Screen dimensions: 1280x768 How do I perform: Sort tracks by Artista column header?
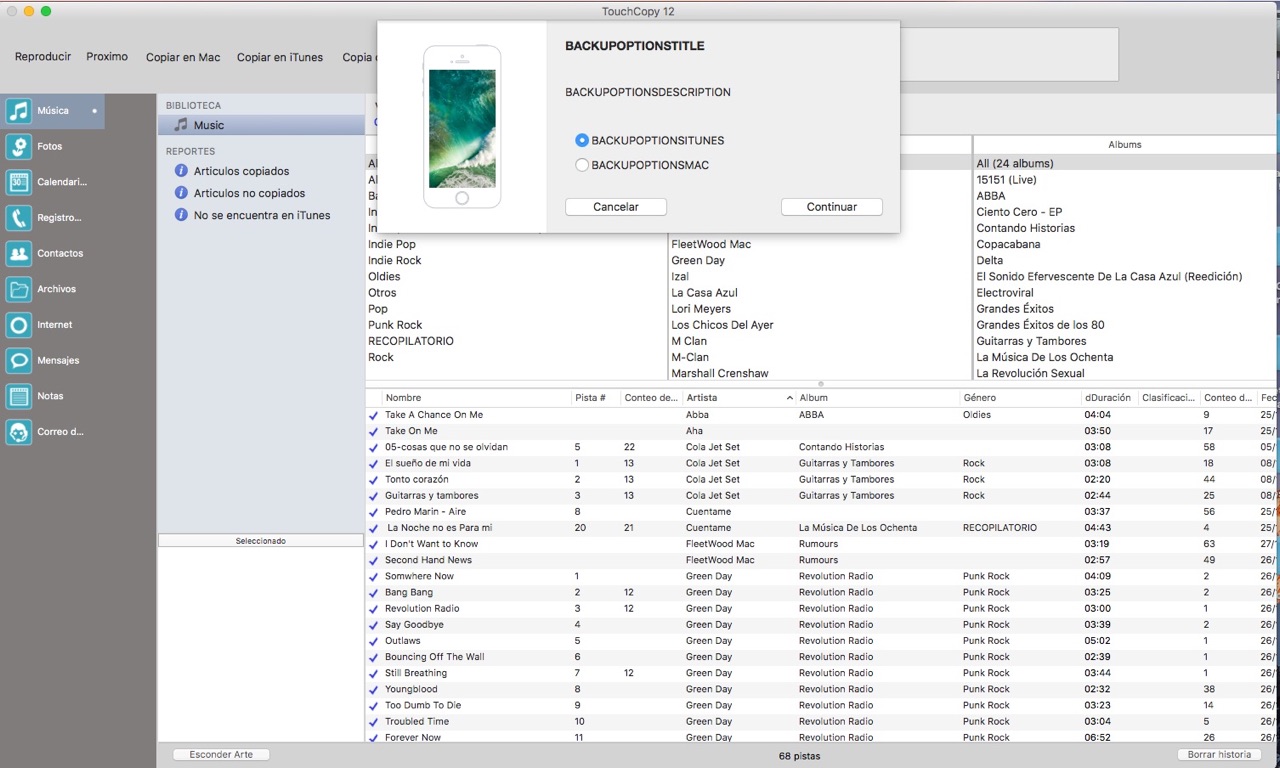(739, 398)
